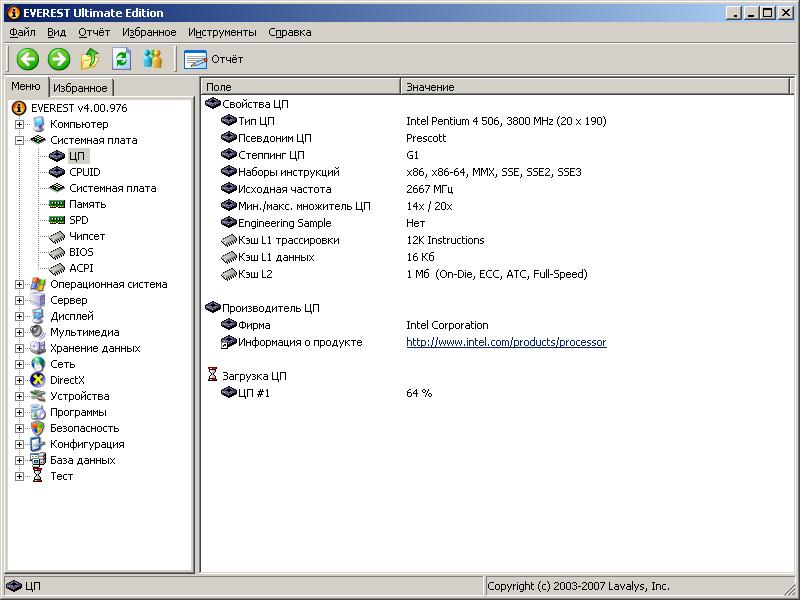The width and height of the screenshot is (800, 600).
Task: Expand the Сервер tree node
Action: [x=19, y=300]
